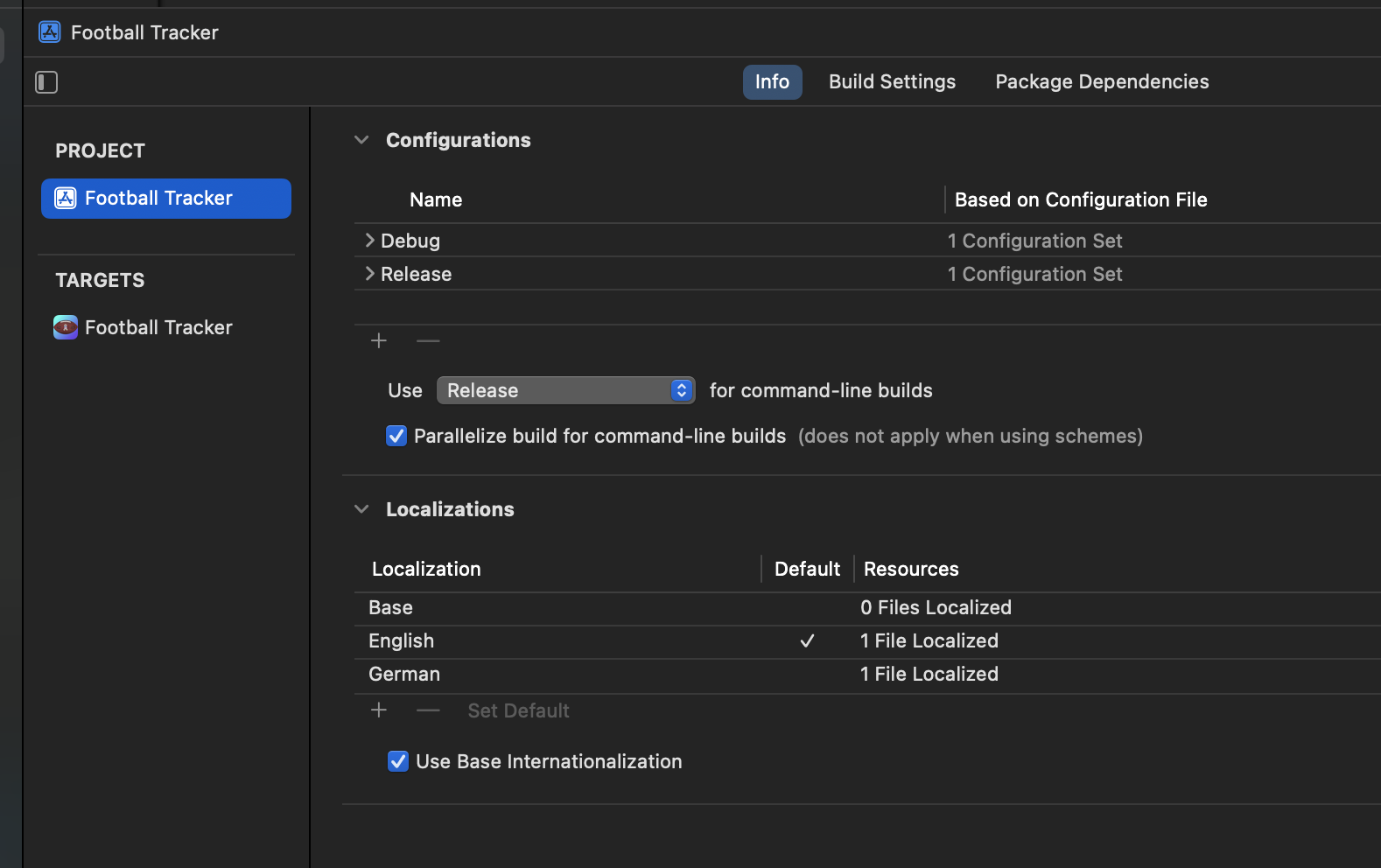Open the Package Dependencies tab

1102,82
